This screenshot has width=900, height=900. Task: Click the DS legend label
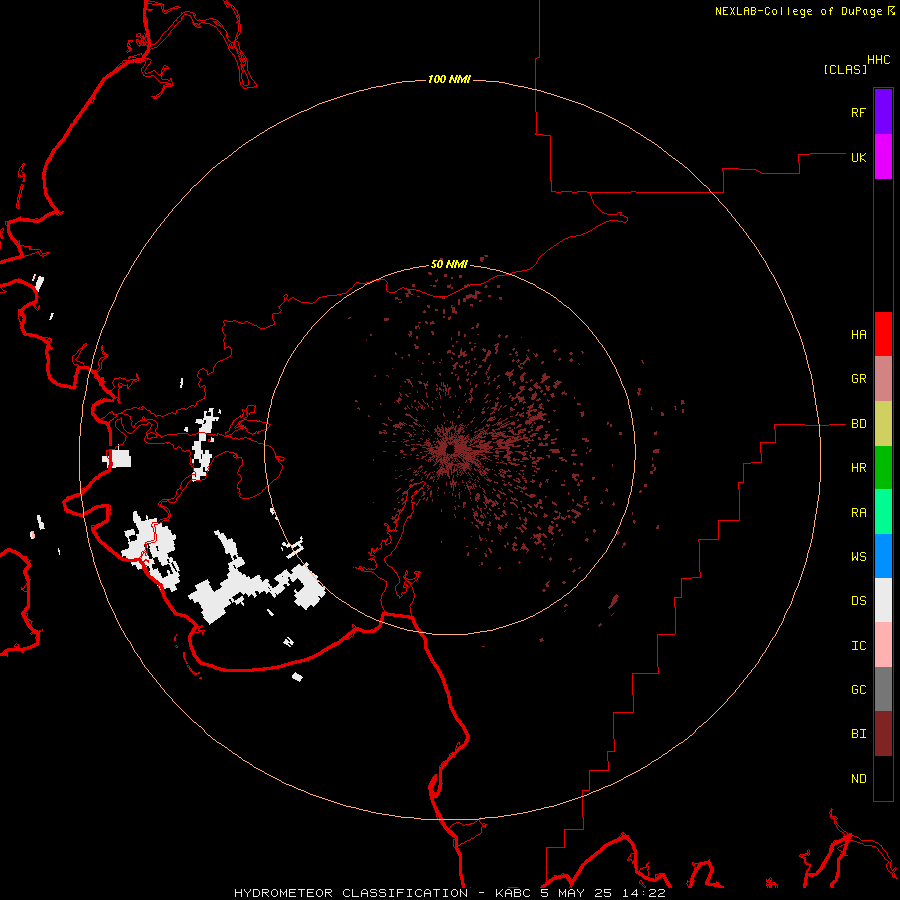858,601
